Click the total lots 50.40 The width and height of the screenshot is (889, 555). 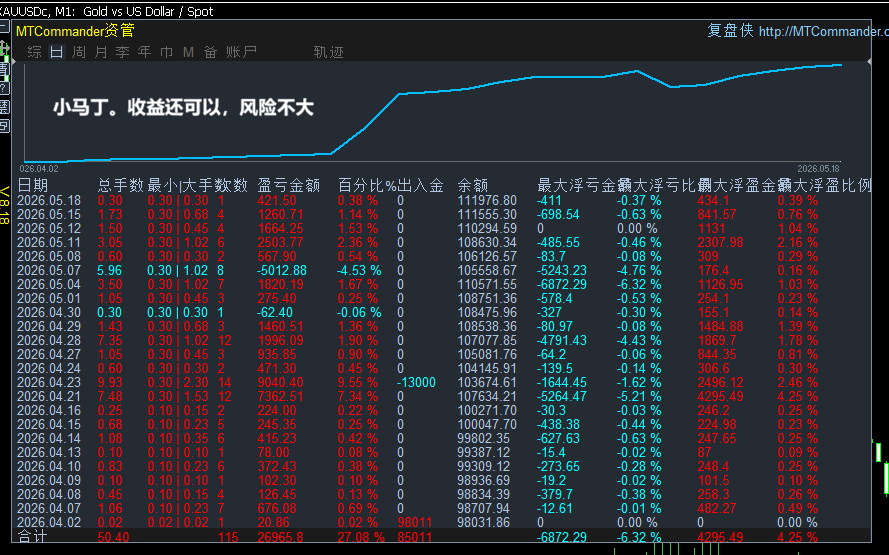pos(113,537)
